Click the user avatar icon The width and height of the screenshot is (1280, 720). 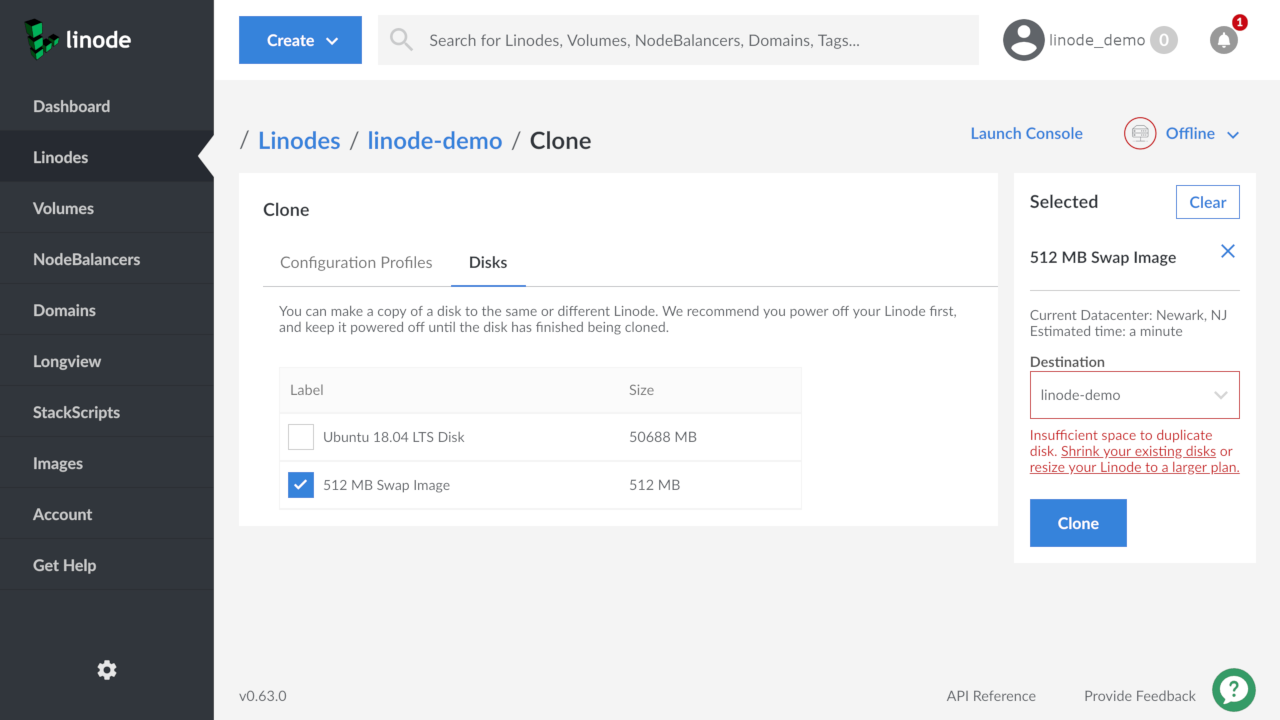click(1023, 40)
